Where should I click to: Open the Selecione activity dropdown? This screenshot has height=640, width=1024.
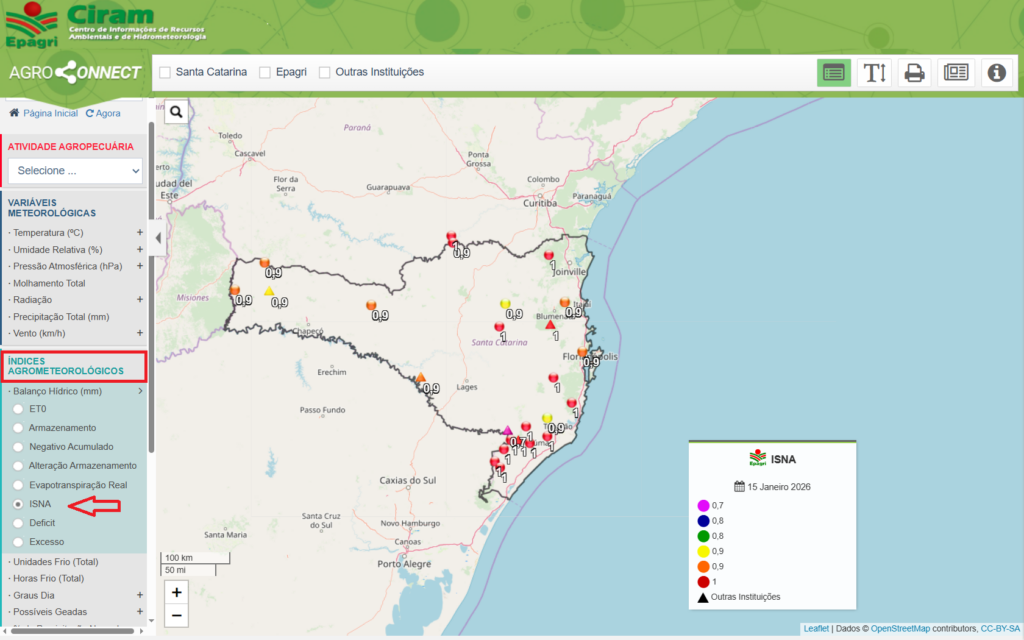[75, 171]
